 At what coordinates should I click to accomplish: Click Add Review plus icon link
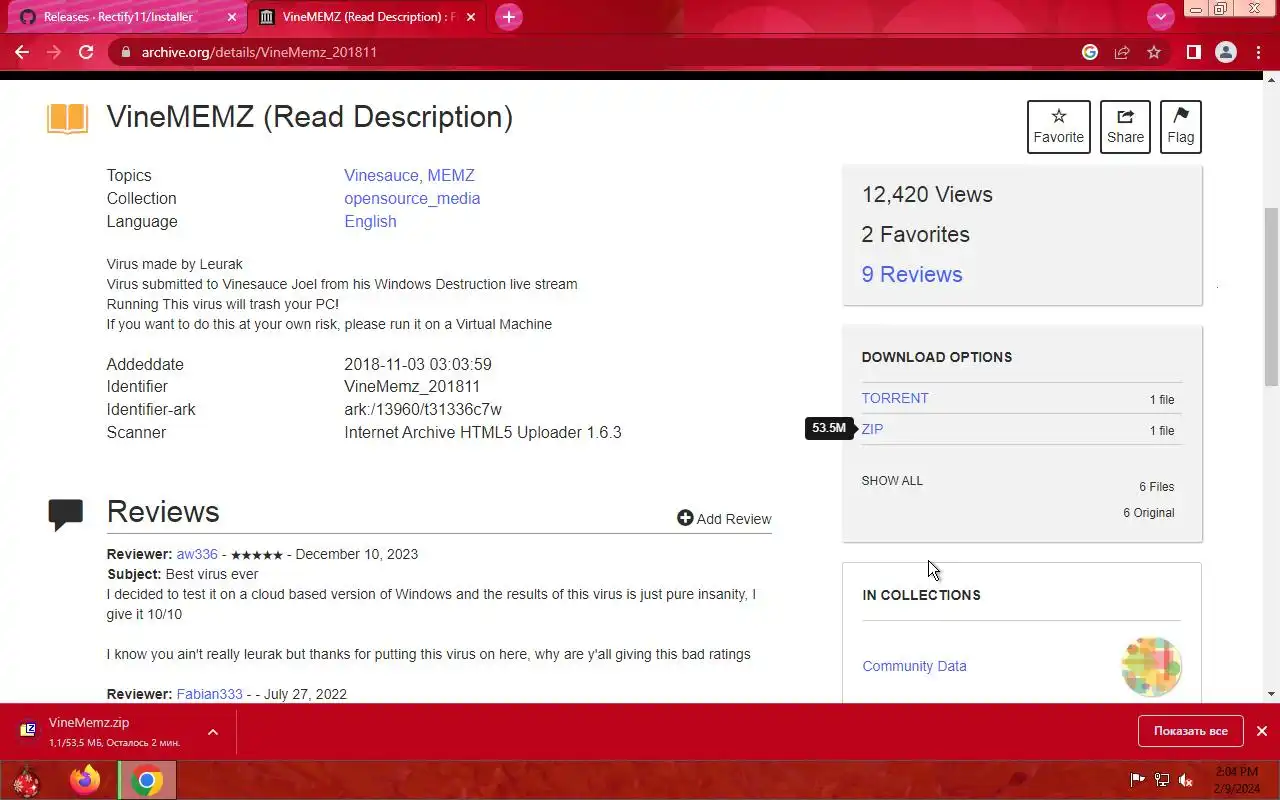[724, 518]
